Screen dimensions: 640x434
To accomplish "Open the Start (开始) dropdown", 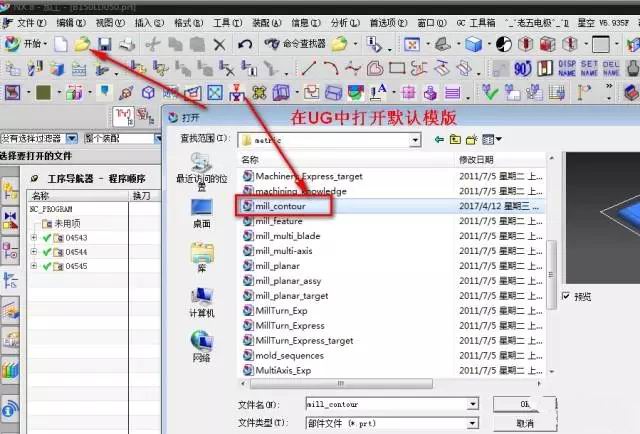I will click(26, 44).
